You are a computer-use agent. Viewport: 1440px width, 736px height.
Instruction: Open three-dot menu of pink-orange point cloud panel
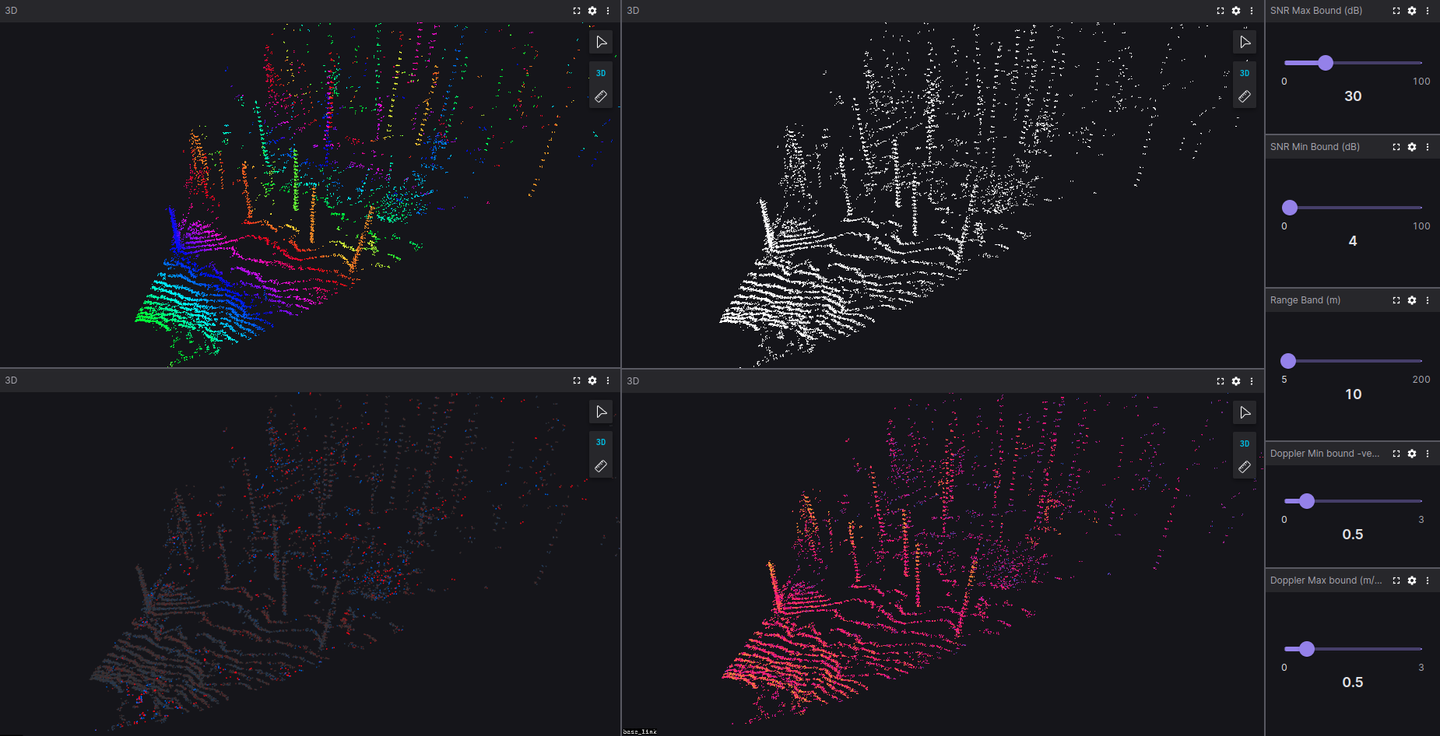click(1252, 381)
